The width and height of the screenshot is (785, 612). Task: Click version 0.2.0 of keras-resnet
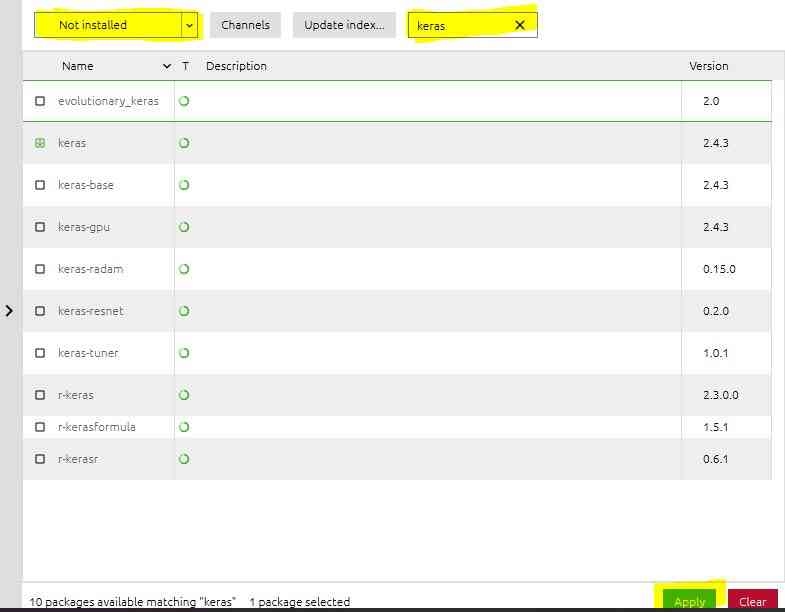(715, 311)
